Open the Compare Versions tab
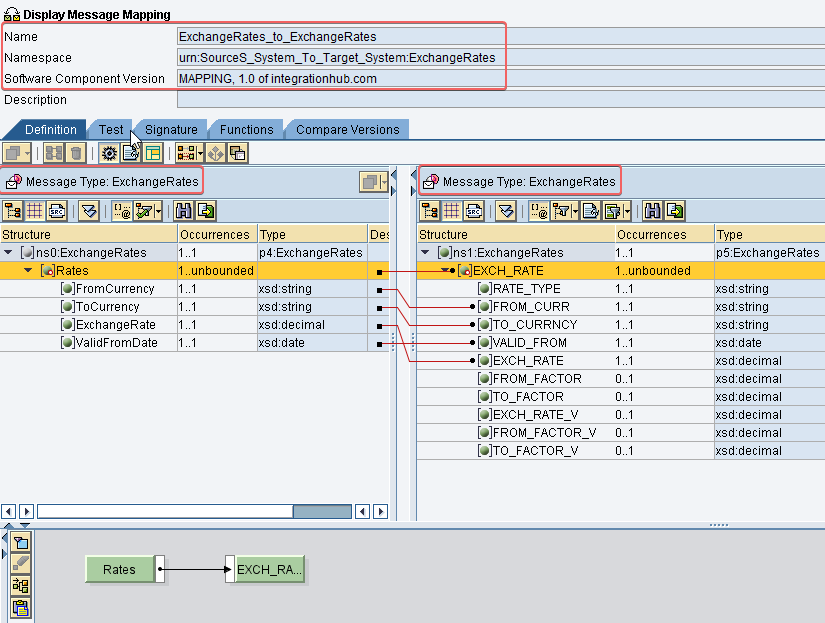 348,129
